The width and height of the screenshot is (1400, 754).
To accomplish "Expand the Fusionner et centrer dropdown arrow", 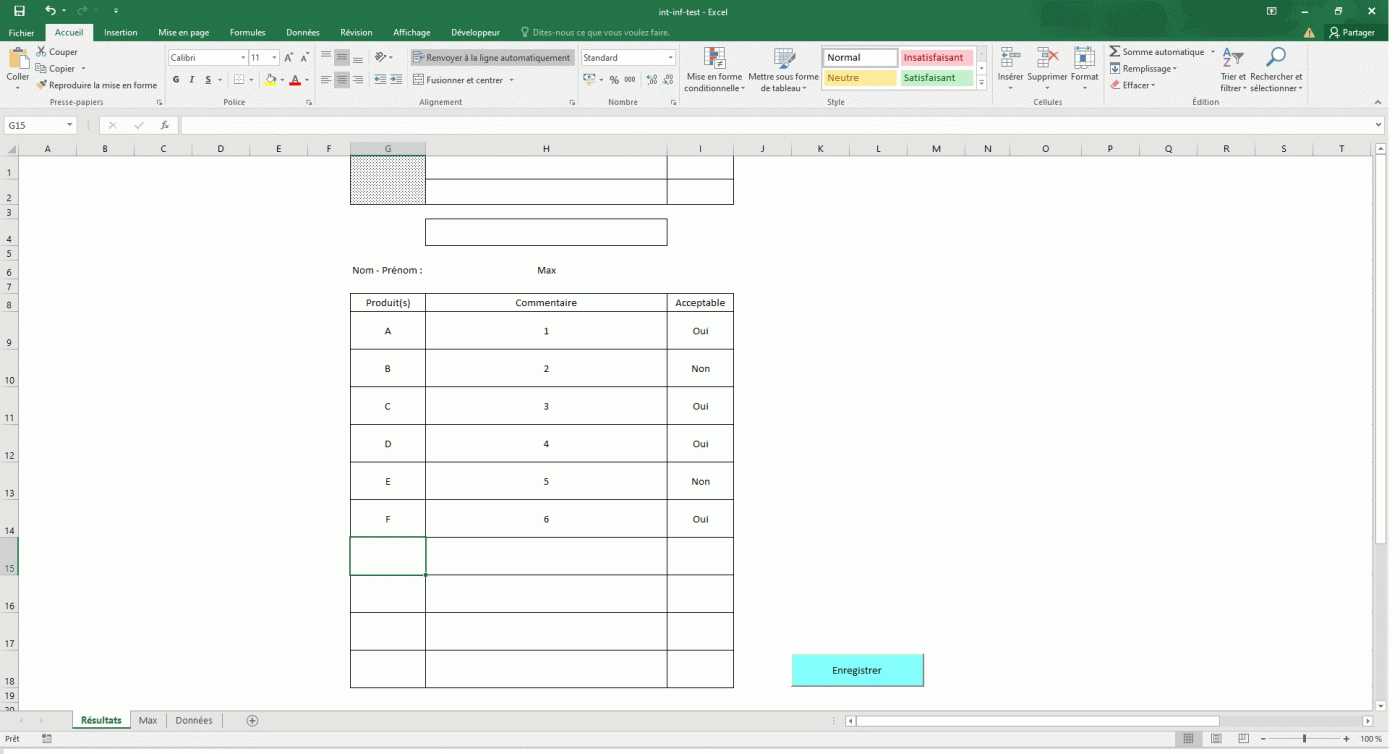I will [x=512, y=80].
